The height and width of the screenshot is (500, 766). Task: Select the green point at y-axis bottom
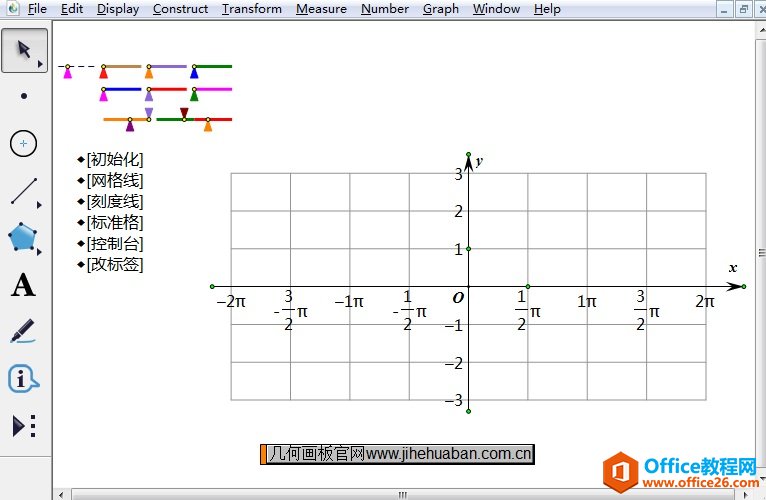click(x=468, y=412)
